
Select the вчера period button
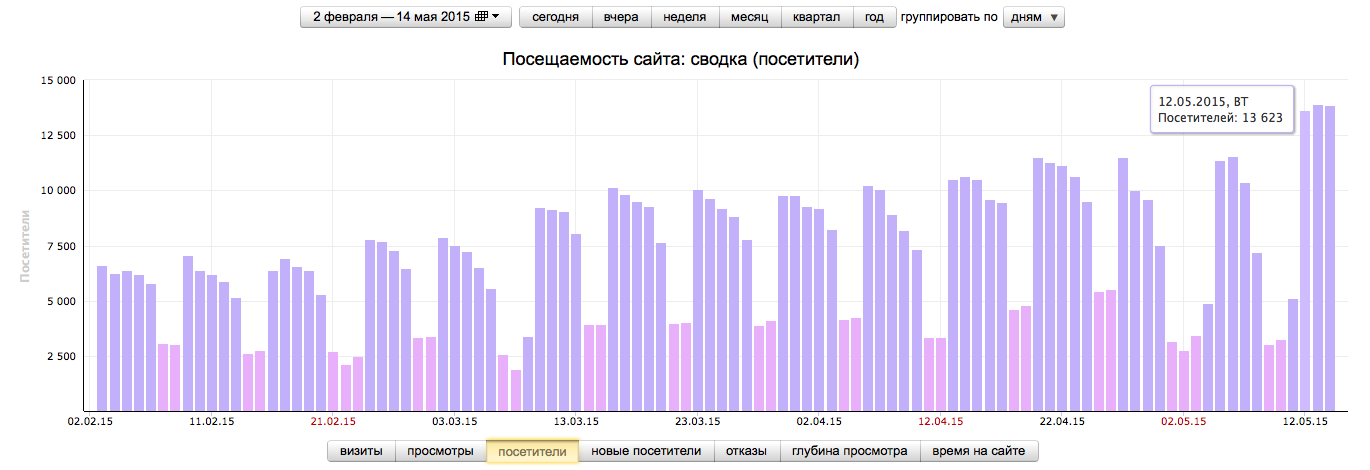(622, 17)
